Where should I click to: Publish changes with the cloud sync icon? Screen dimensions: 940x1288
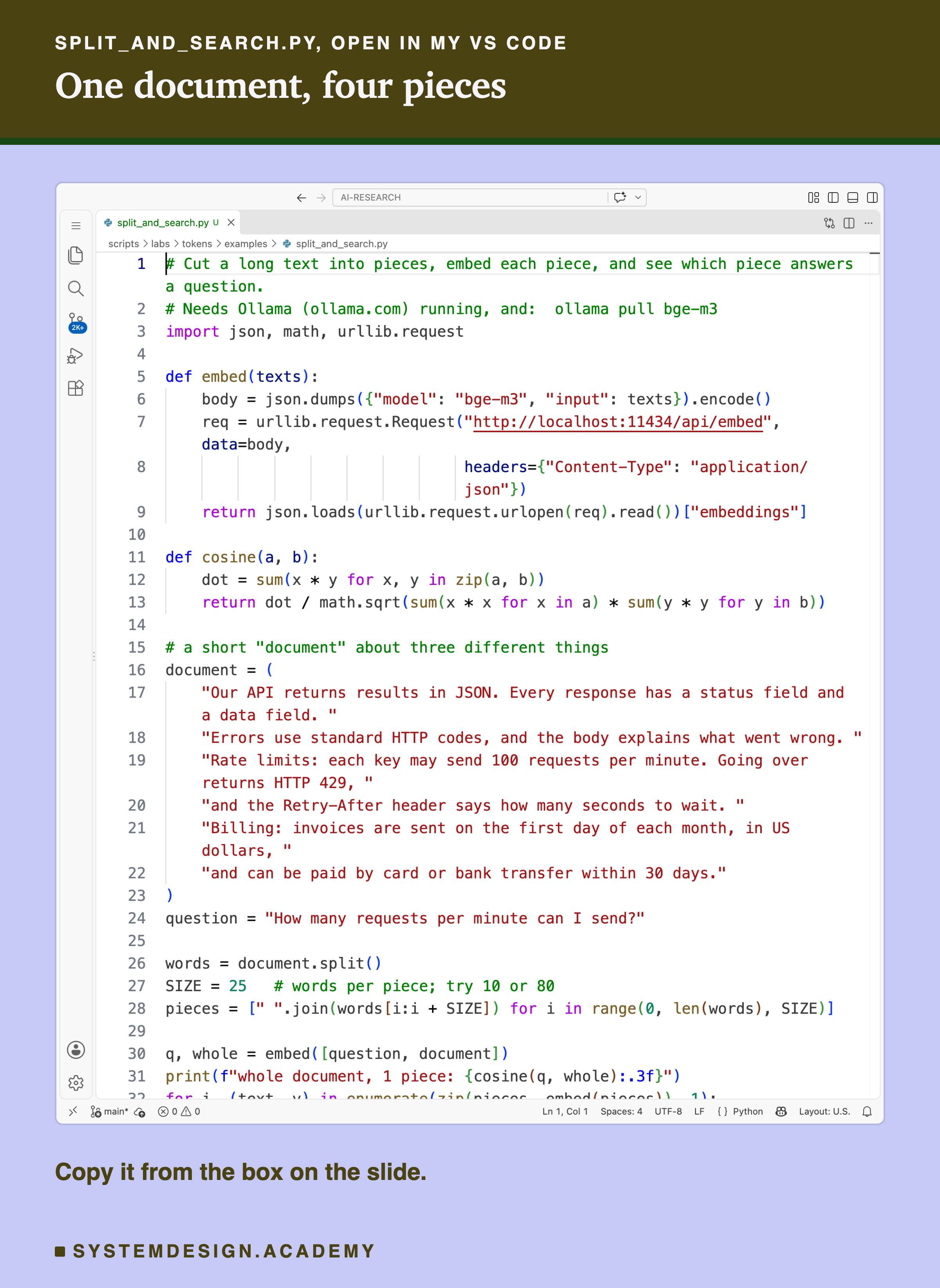point(140,1112)
